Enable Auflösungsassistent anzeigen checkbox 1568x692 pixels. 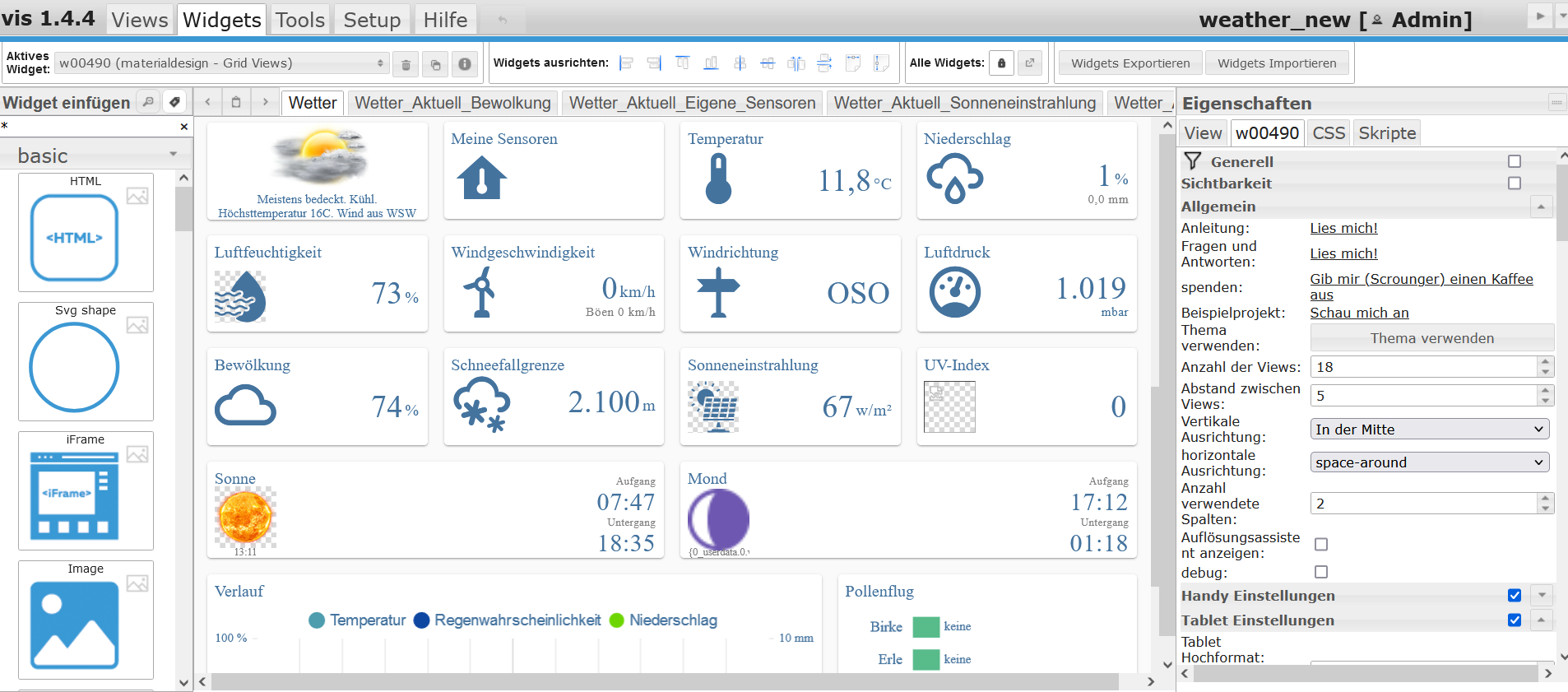[1321, 544]
